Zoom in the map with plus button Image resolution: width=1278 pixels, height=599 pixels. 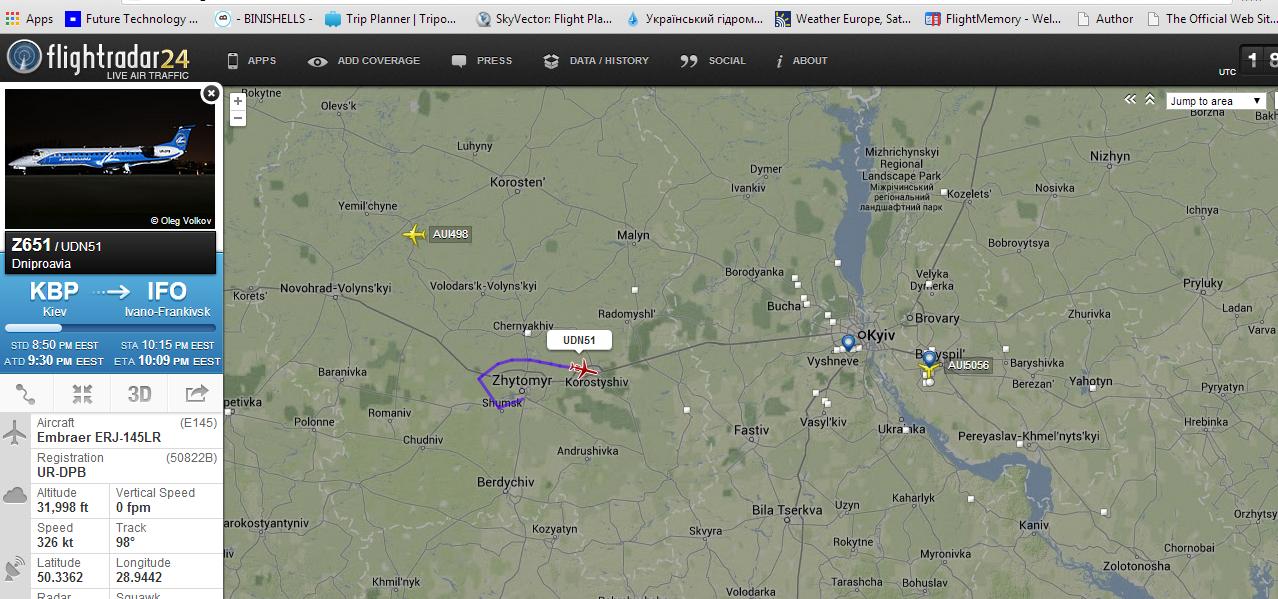(238, 101)
